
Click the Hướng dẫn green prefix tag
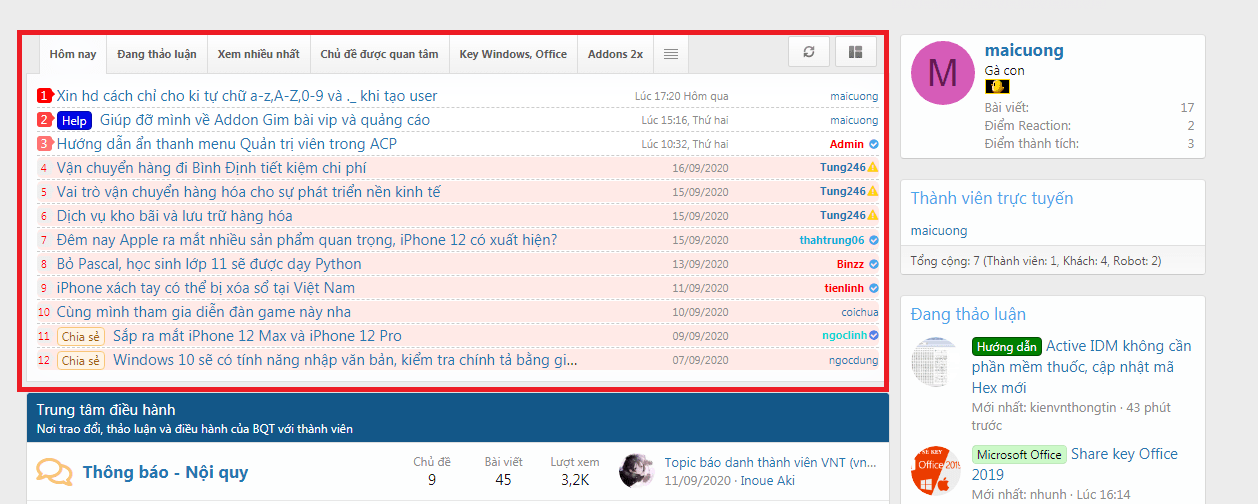(x=1006, y=346)
